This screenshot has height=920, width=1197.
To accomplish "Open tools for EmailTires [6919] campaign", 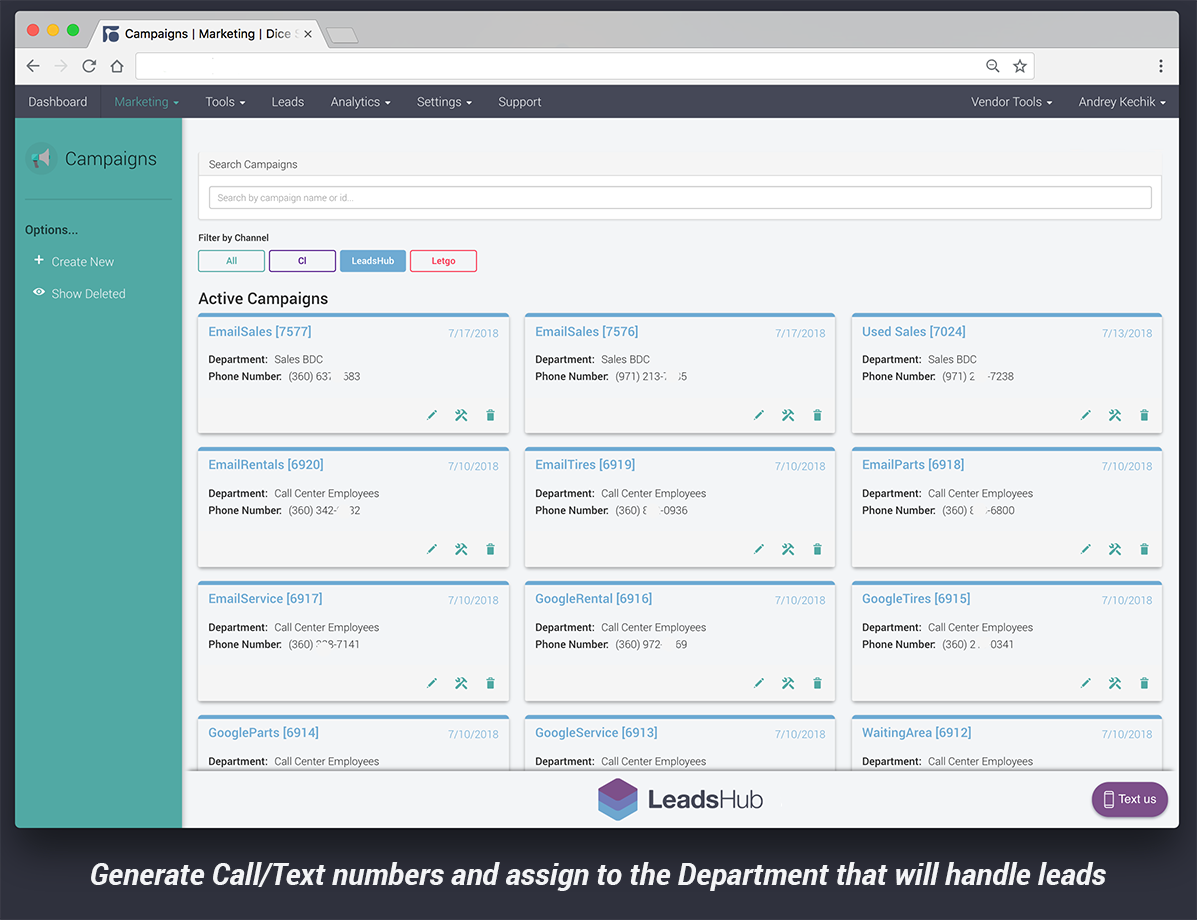I will pos(788,549).
